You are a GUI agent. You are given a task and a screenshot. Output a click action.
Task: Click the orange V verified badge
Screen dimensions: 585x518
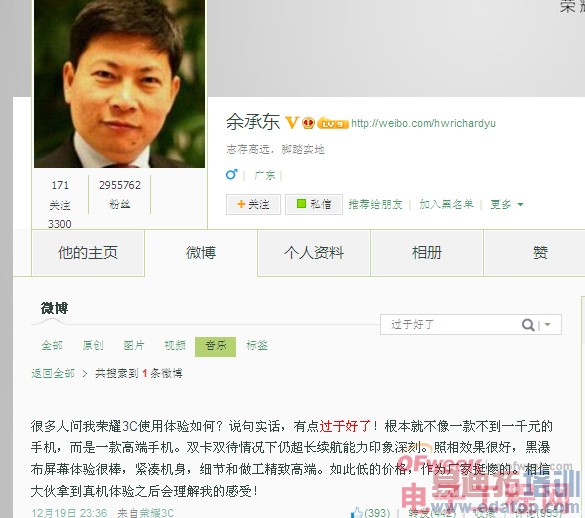(292, 122)
